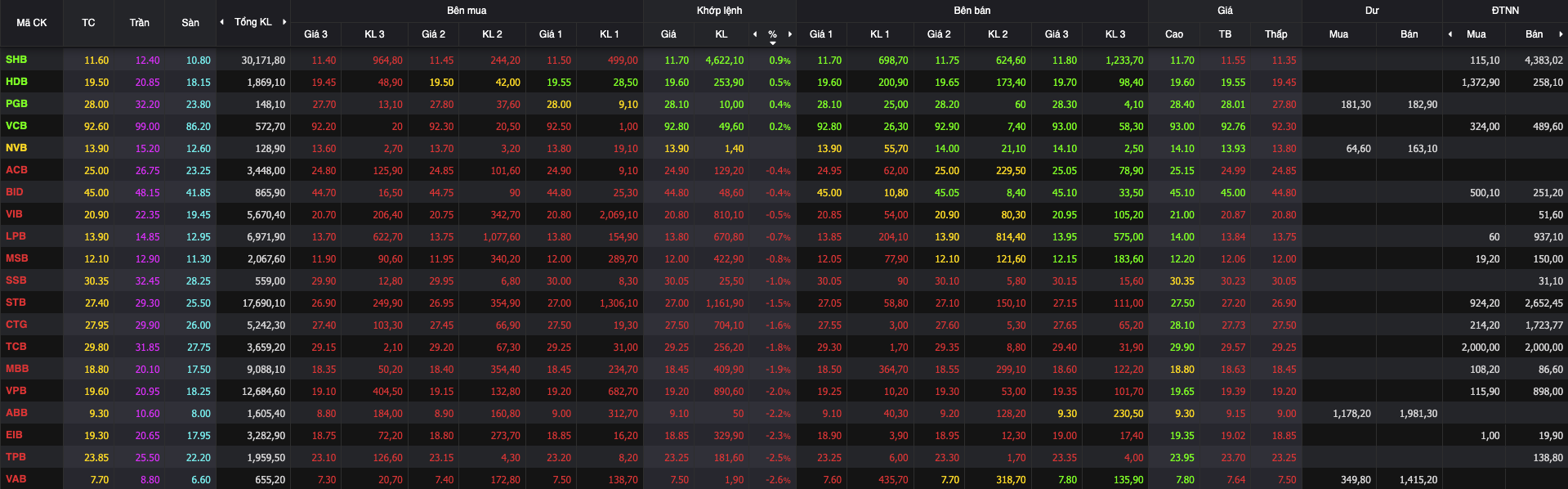Sort by the TC column header
Viewport: 1568px width, 489px height.
pos(88,23)
